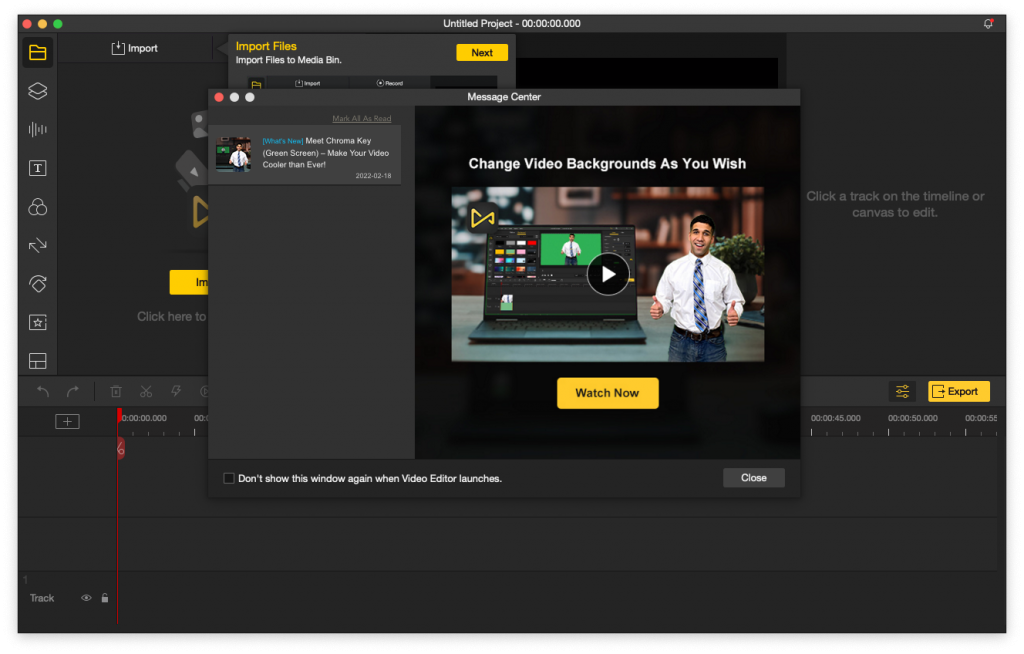Select the Chroma Key message thumbnail

(x=233, y=154)
